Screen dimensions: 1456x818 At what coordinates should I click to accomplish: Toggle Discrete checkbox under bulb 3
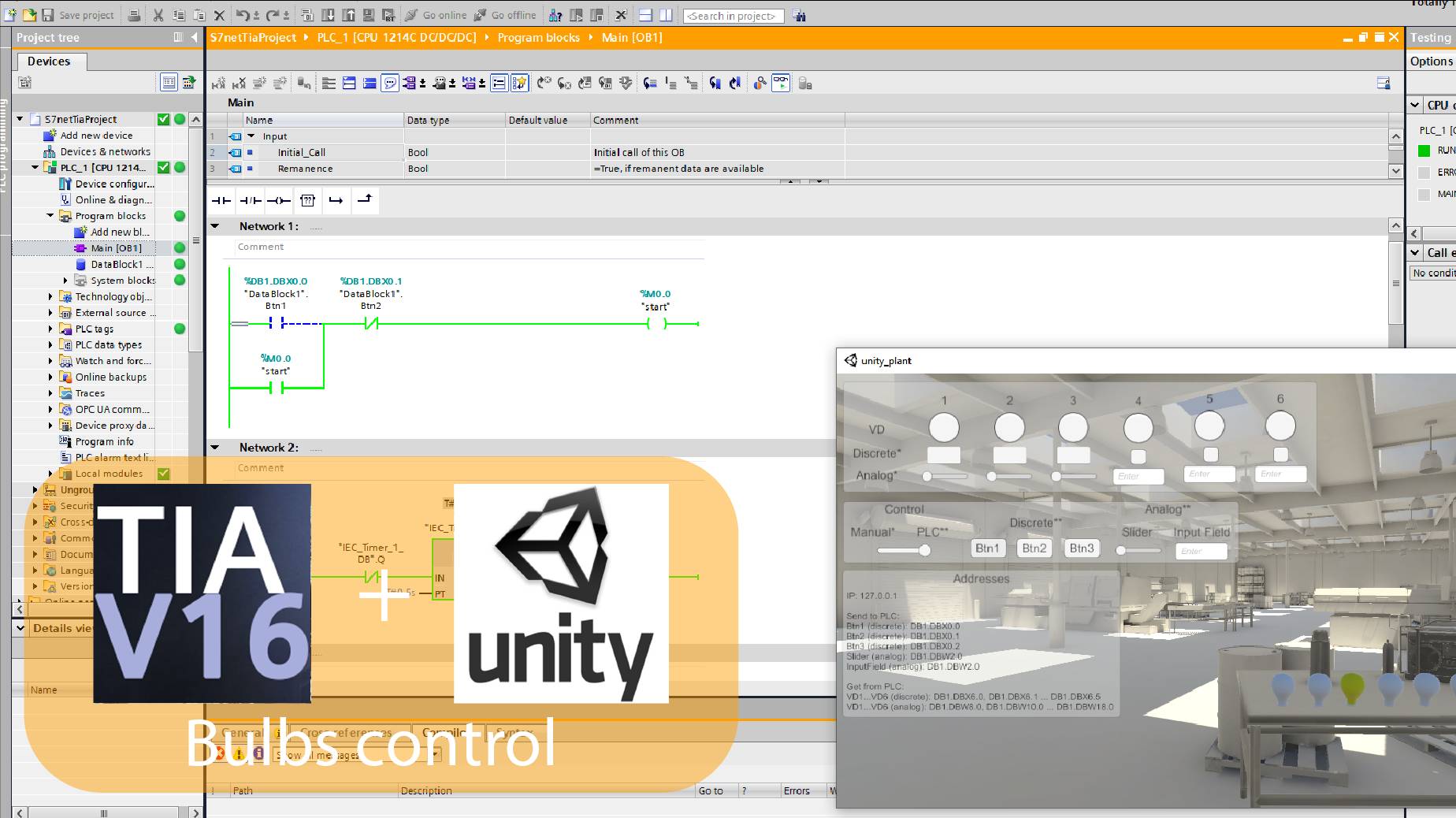pyautogui.click(x=1073, y=455)
